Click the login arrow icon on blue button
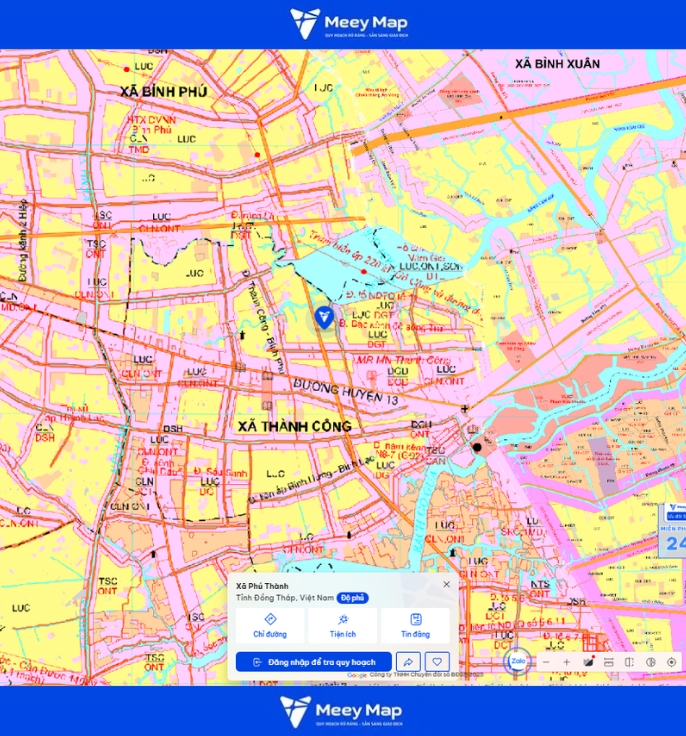This screenshot has width=686, height=736. 257,662
